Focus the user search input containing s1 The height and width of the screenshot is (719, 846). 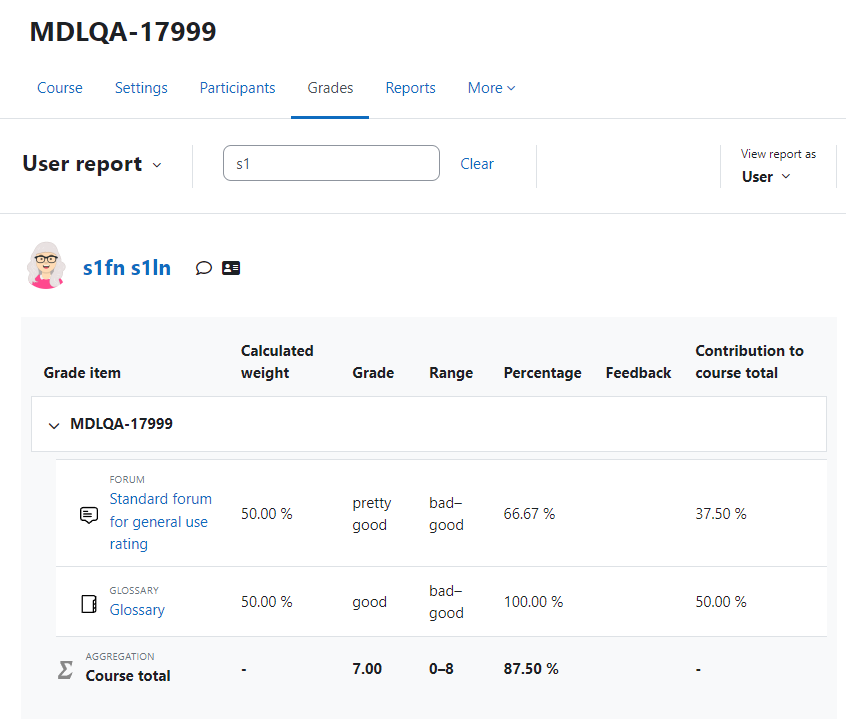coord(331,163)
